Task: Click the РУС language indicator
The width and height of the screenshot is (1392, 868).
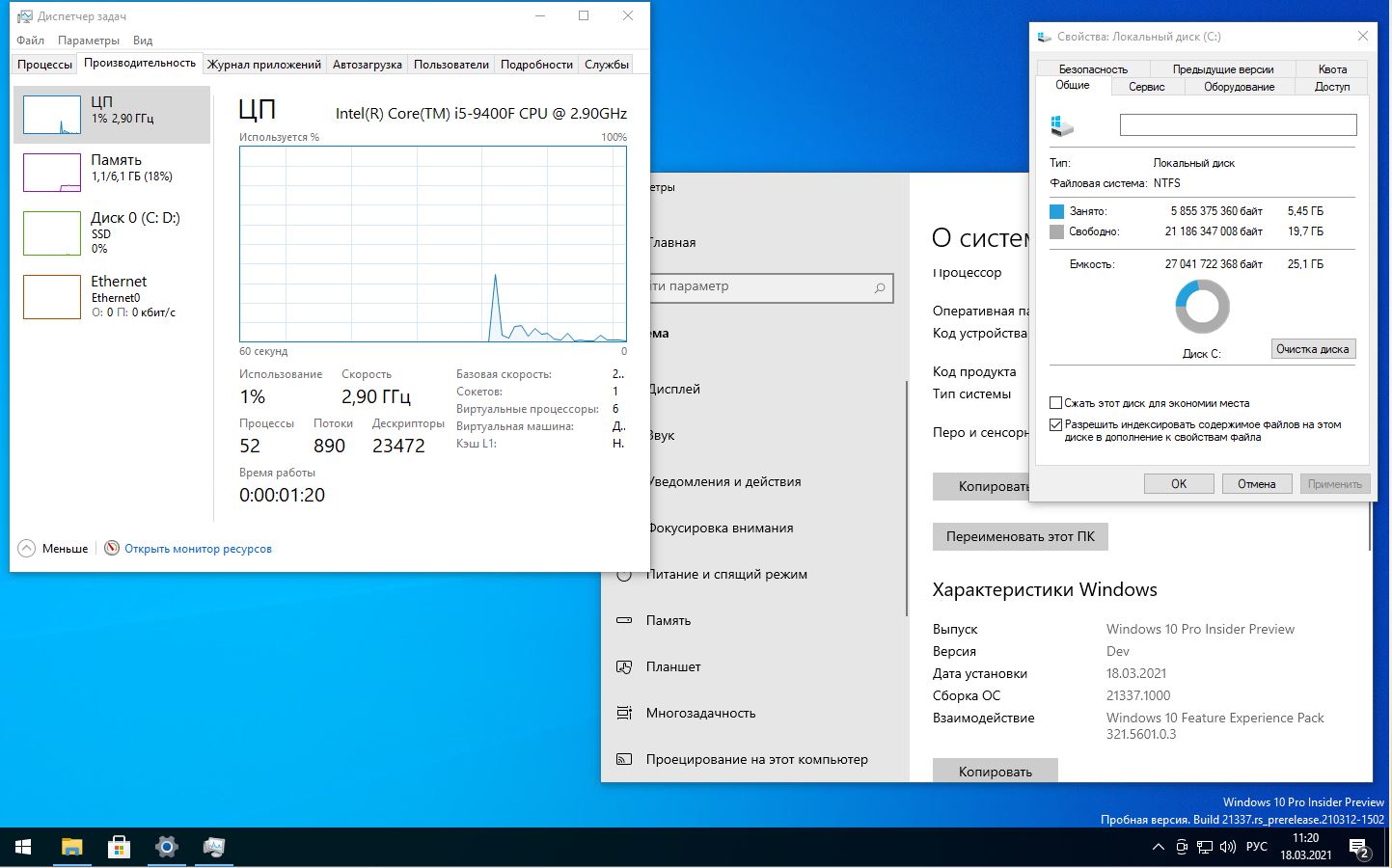Action: [x=1257, y=847]
